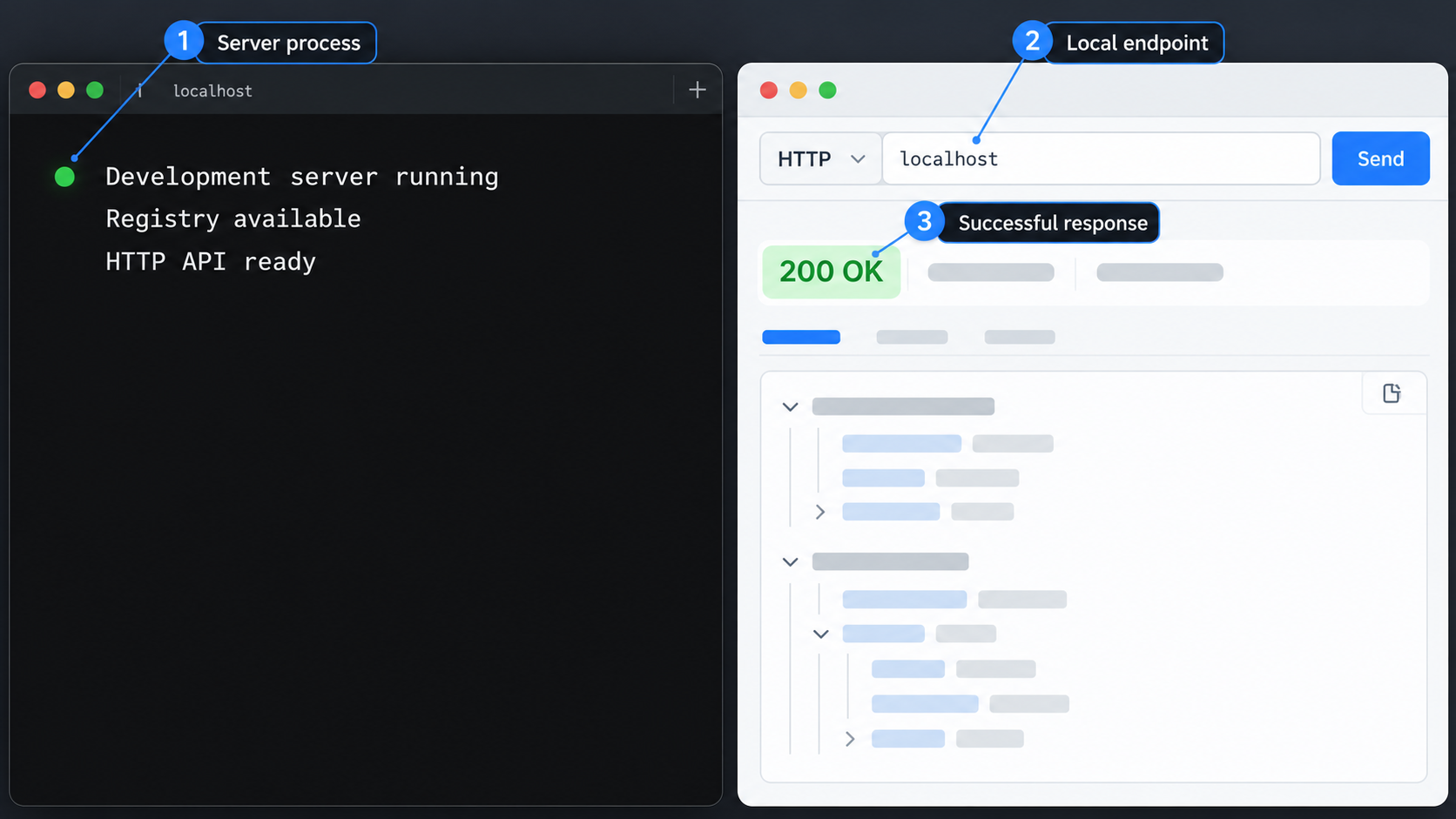Expand the collapsed child in first response group
Screen dimensions: 1456x819
pos(820,512)
